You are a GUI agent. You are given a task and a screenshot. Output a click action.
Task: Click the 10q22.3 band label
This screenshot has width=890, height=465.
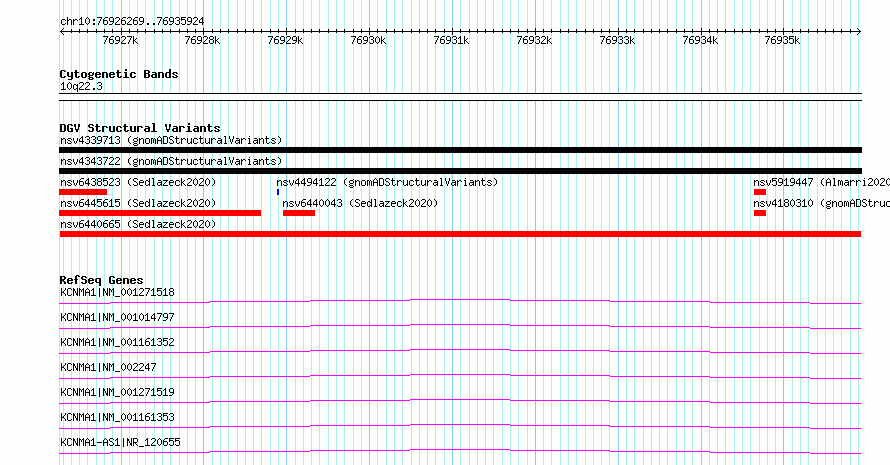click(x=81, y=86)
